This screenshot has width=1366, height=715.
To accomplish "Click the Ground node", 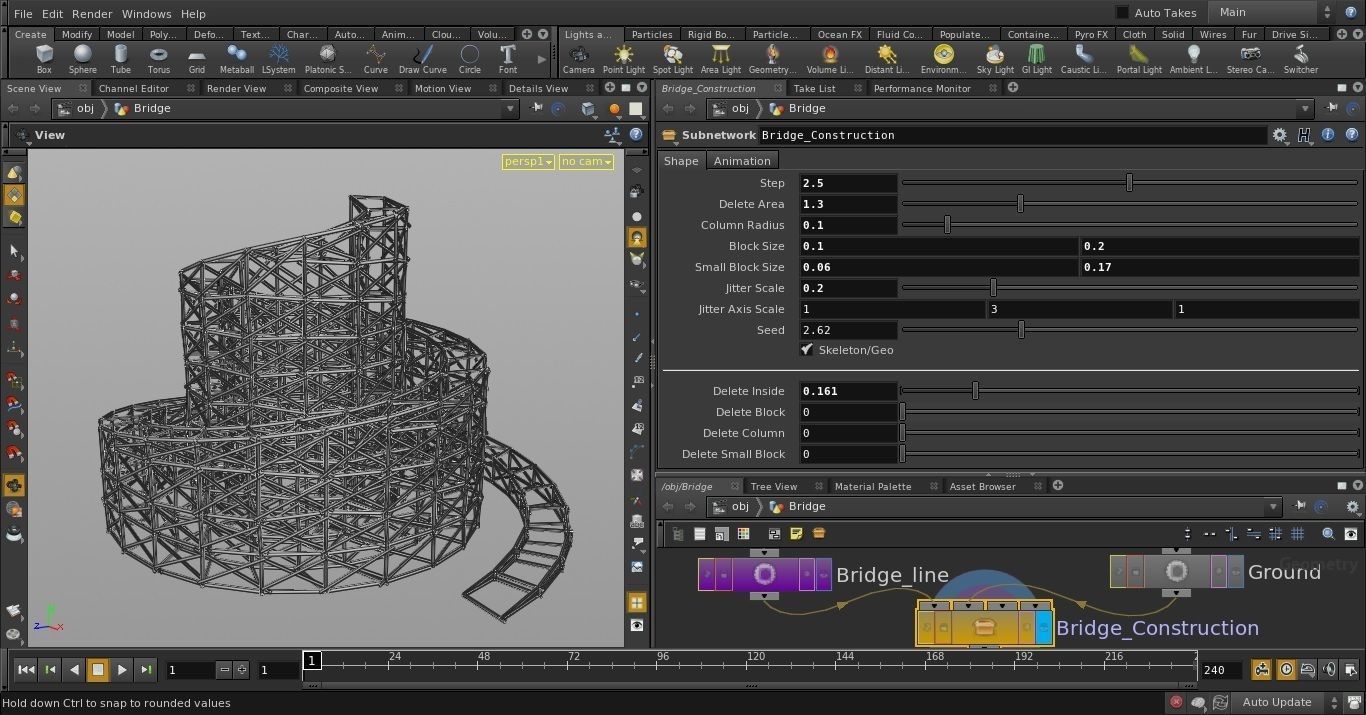I will (x=1177, y=571).
